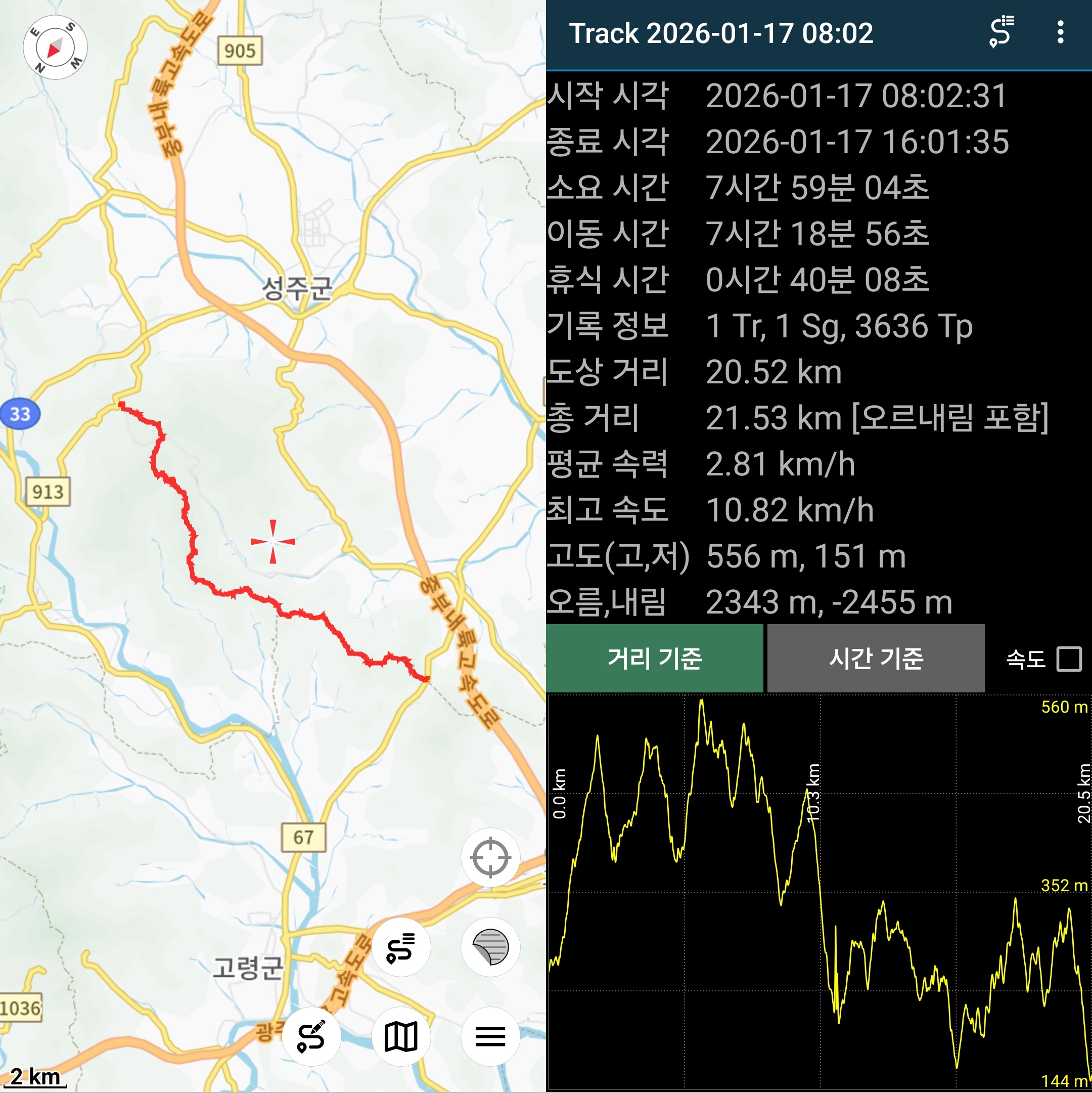Tap the 2 km map scale bar
Screen dimensions: 1092x1093
tap(35, 1077)
